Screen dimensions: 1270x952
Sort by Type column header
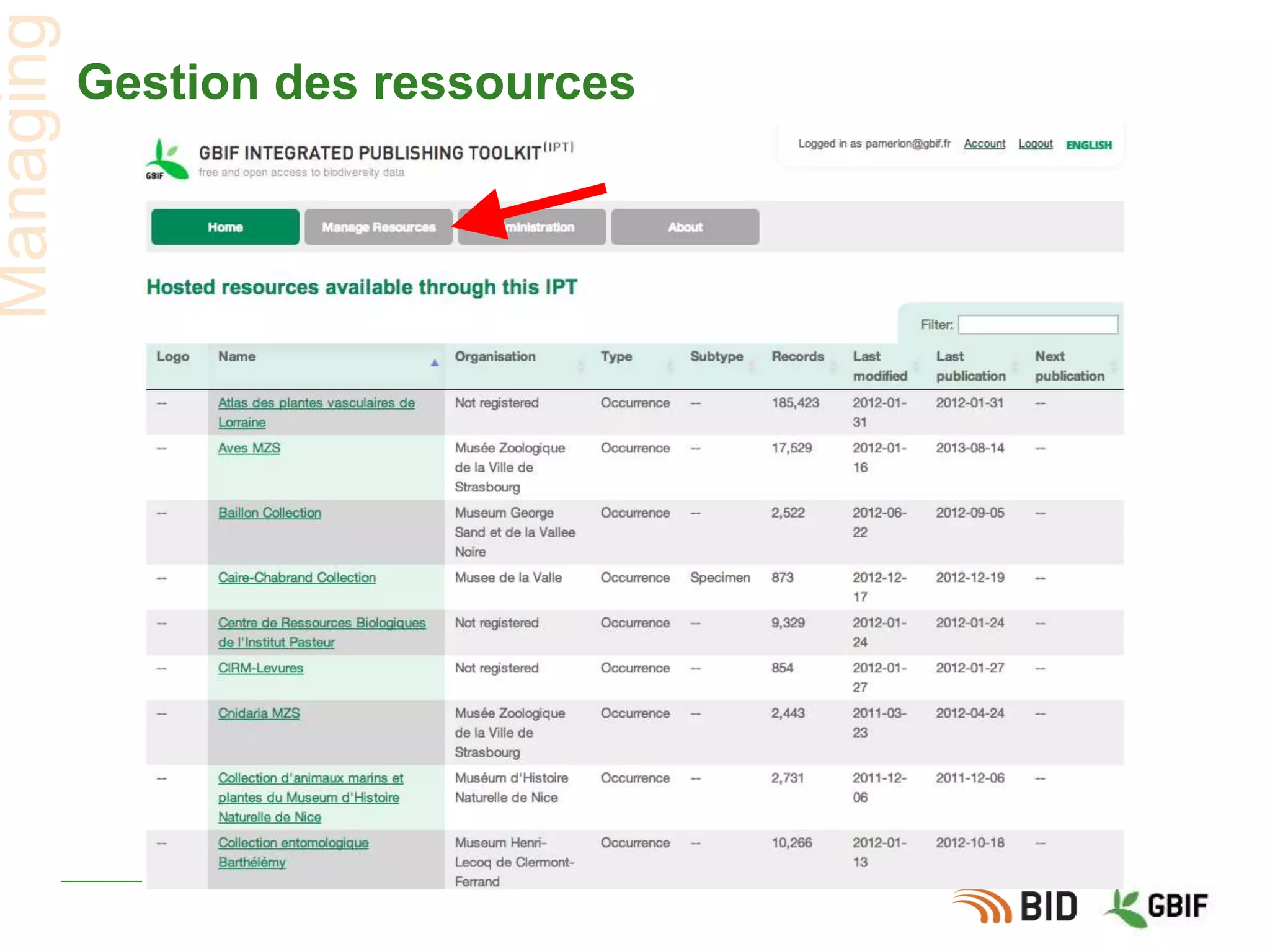coord(616,356)
